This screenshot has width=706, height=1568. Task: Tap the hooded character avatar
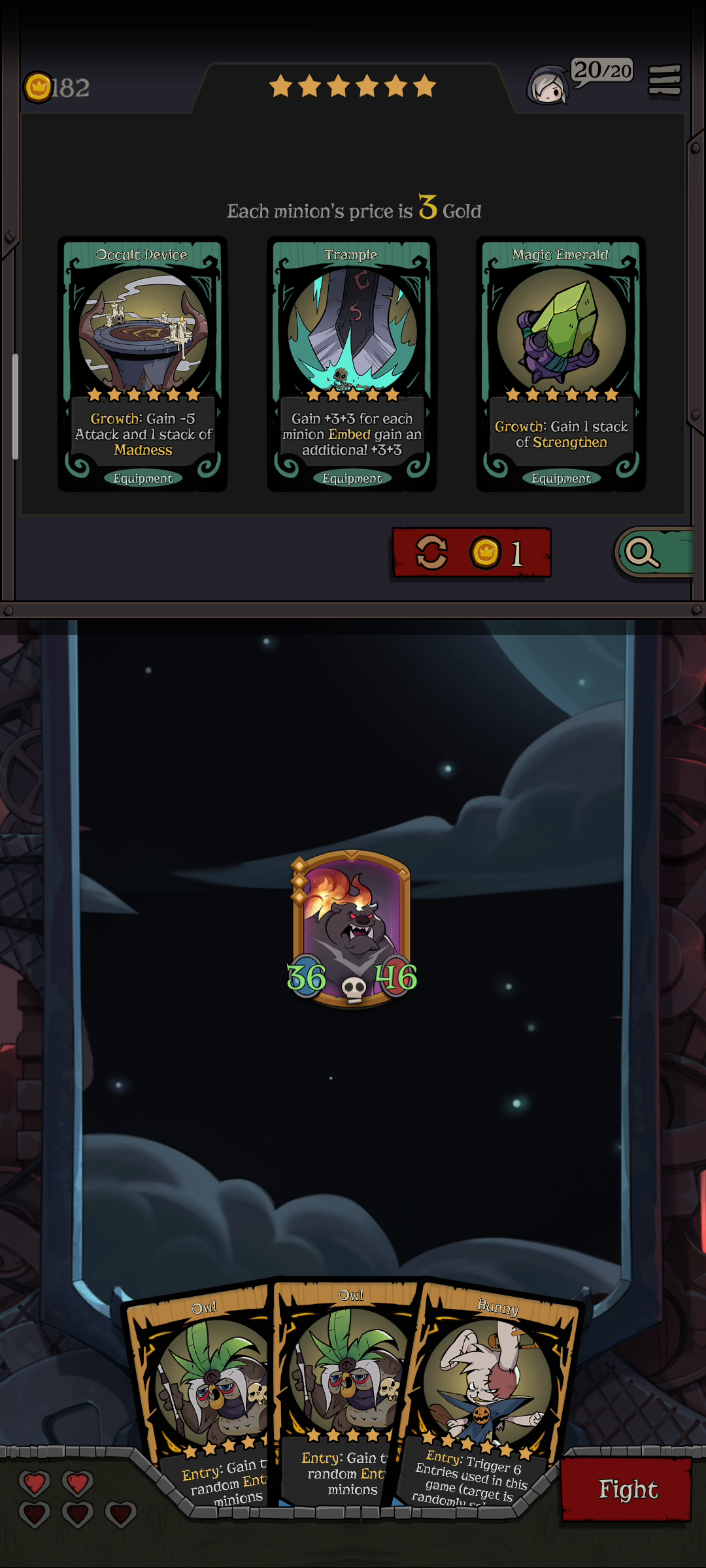(548, 85)
